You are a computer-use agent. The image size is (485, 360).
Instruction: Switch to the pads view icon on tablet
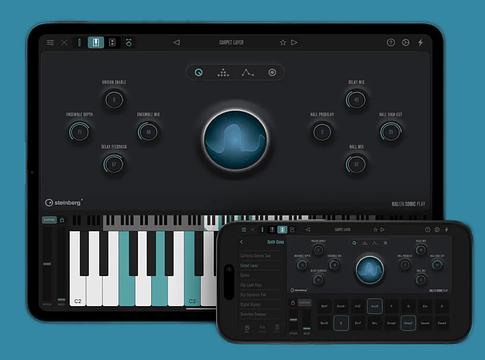coord(112,43)
